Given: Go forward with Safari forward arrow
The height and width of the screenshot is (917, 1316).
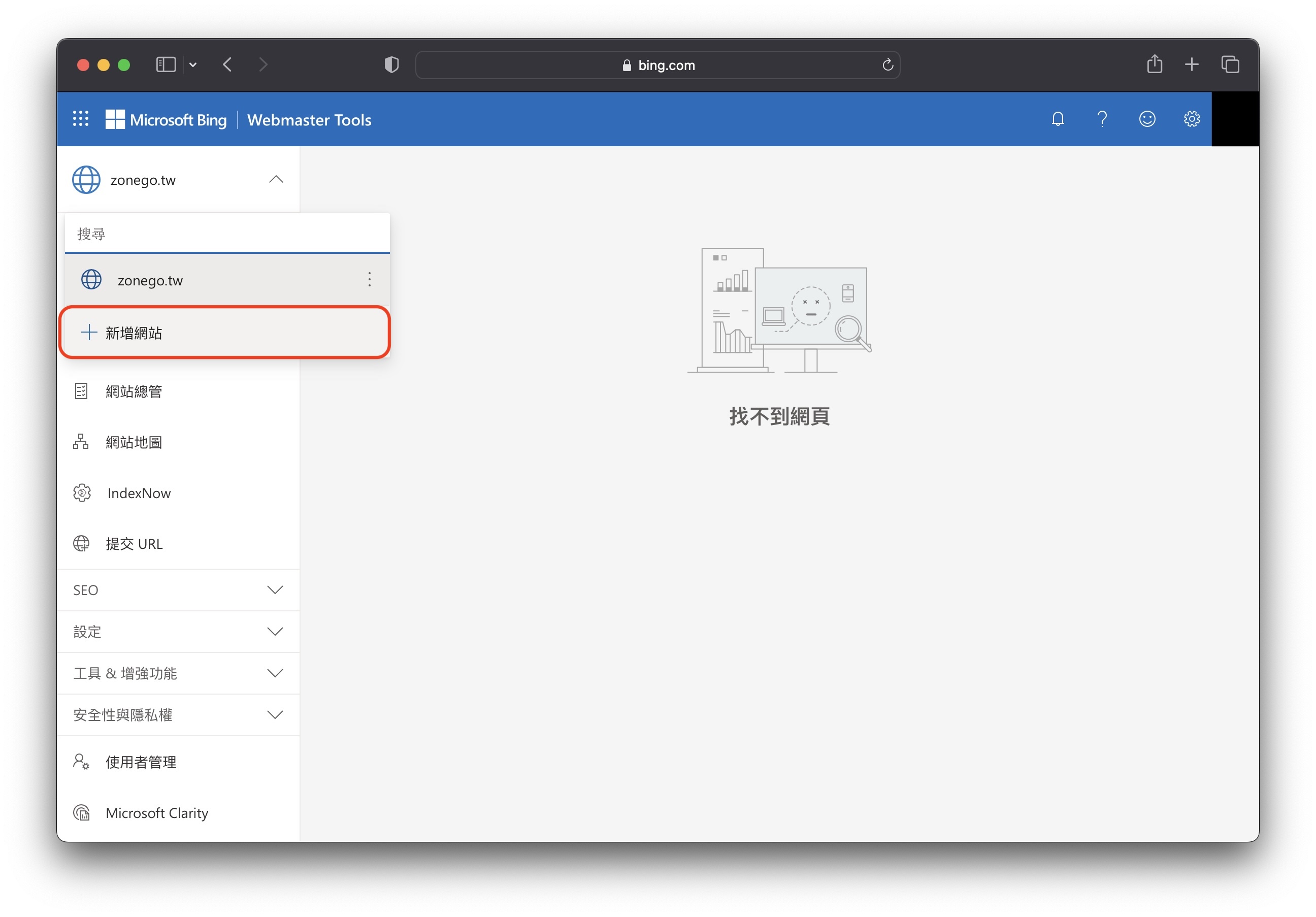Looking at the screenshot, I should 262,65.
